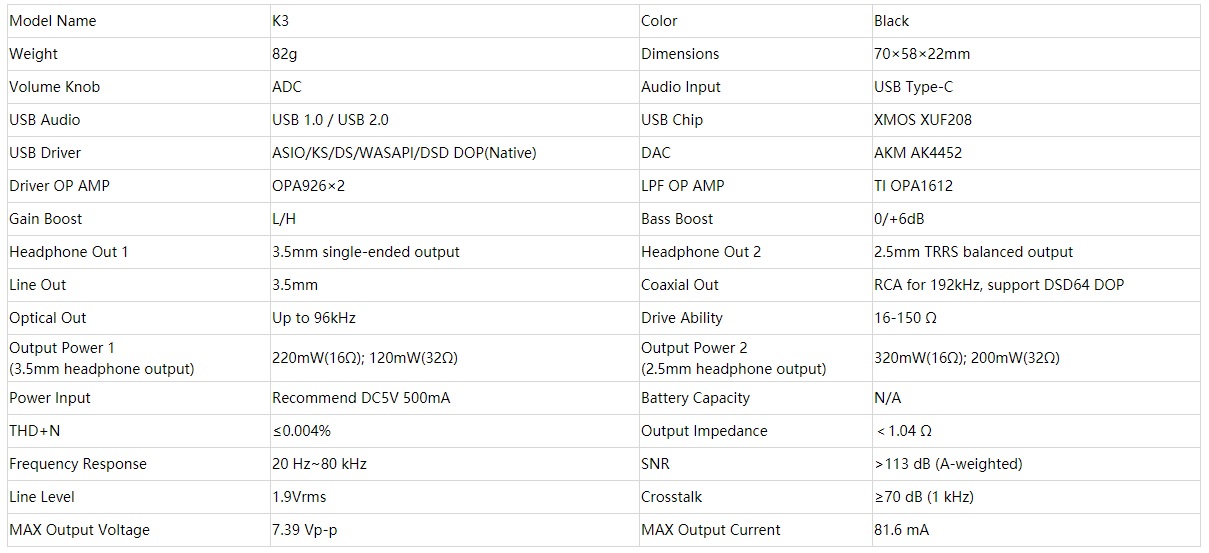Select the Weight value 82g cell

coord(285,54)
